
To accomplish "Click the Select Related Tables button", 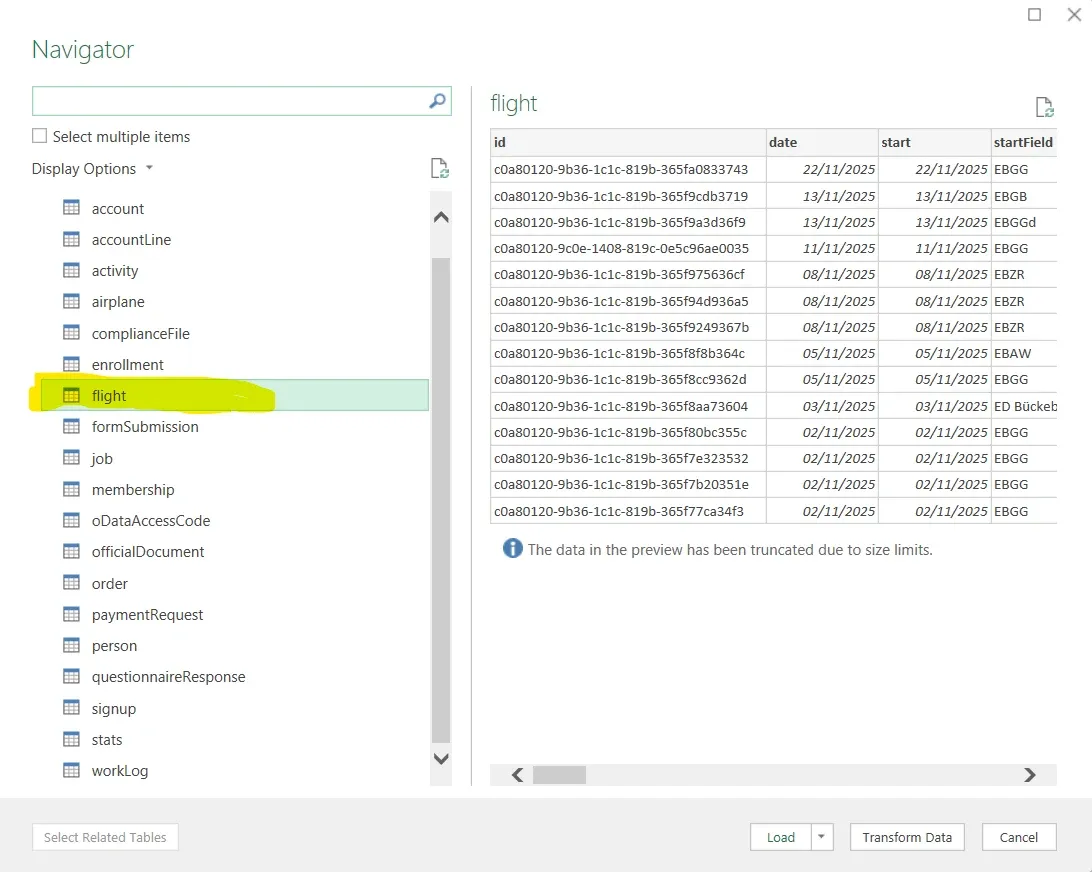I will click(105, 836).
